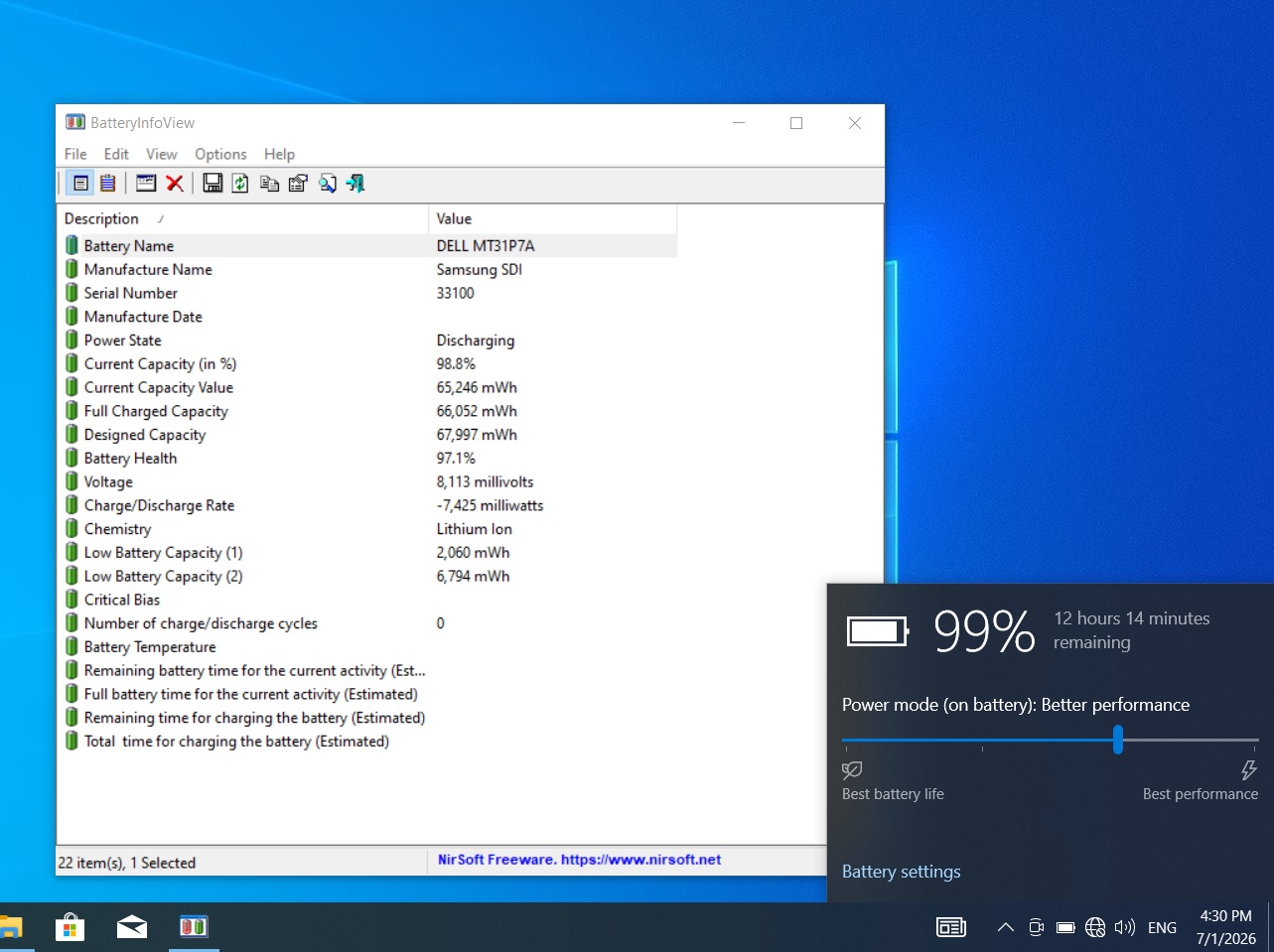Image resolution: width=1274 pixels, height=952 pixels.
Task: Refresh battery data using the green arrows icon
Action: click(x=240, y=183)
